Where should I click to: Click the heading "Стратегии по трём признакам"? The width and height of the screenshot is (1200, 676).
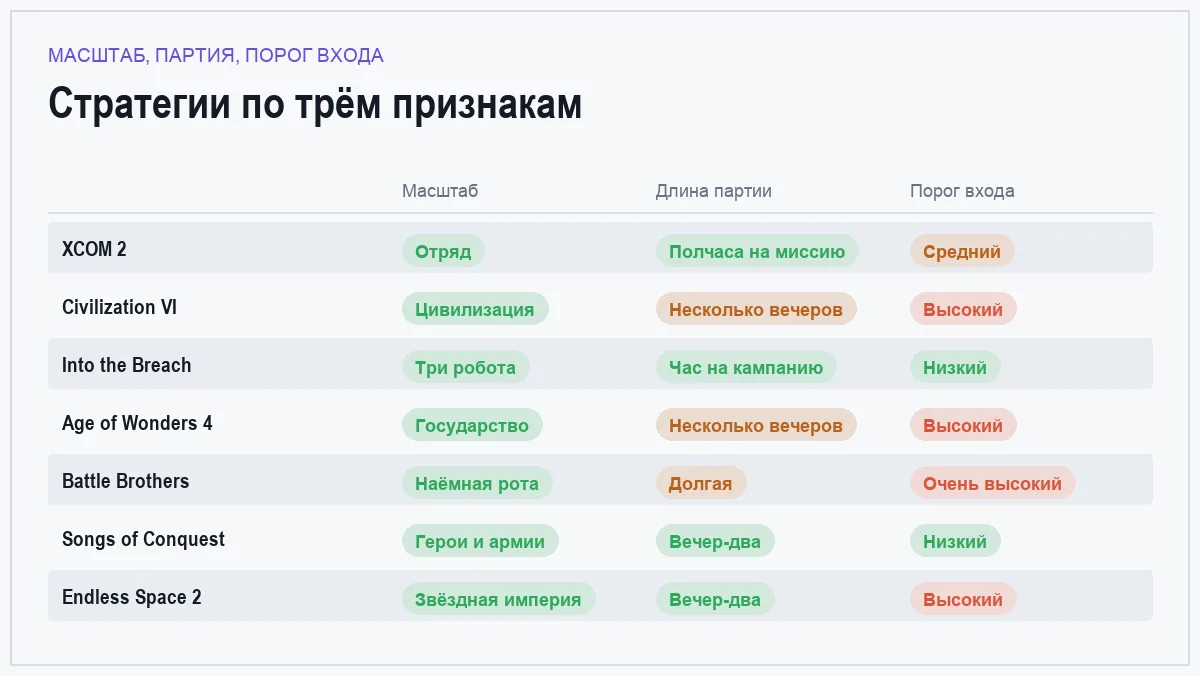tap(315, 105)
